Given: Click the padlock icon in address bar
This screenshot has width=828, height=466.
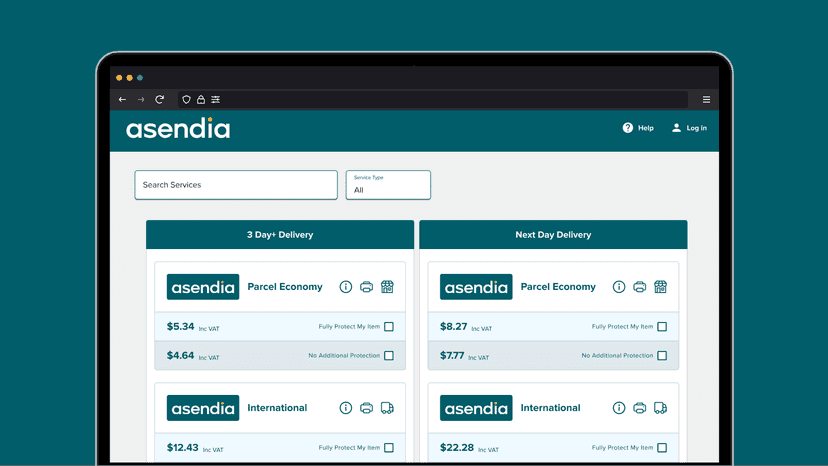Looking at the screenshot, I should click(201, 99).
